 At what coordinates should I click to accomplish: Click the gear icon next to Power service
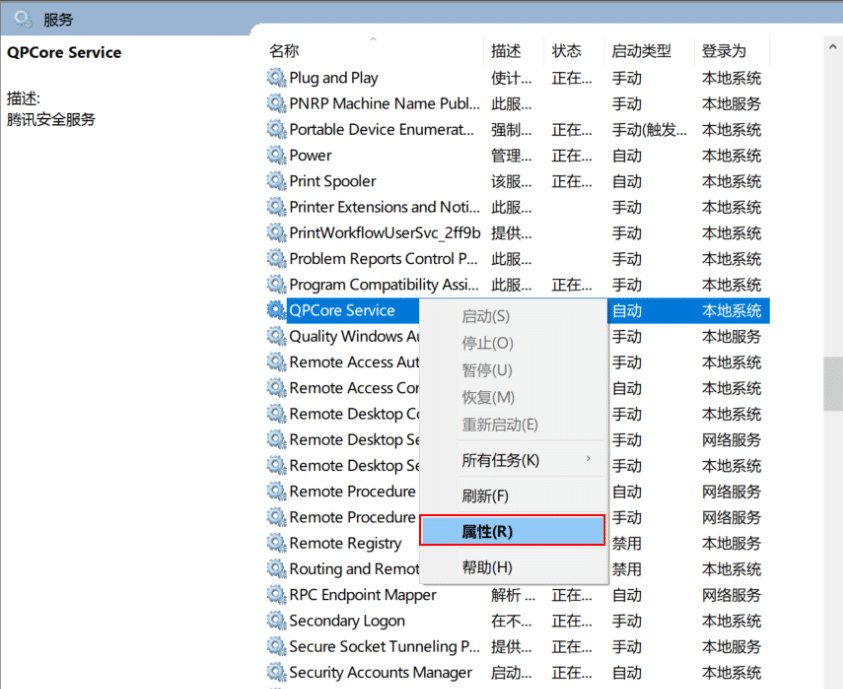click(x=276, y=155)
